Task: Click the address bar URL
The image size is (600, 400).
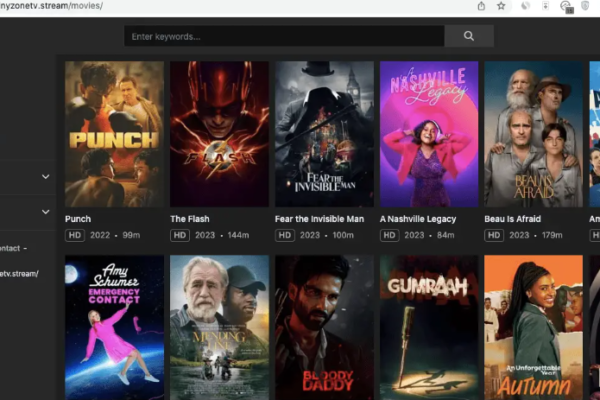Action: [x=51, y=6]
